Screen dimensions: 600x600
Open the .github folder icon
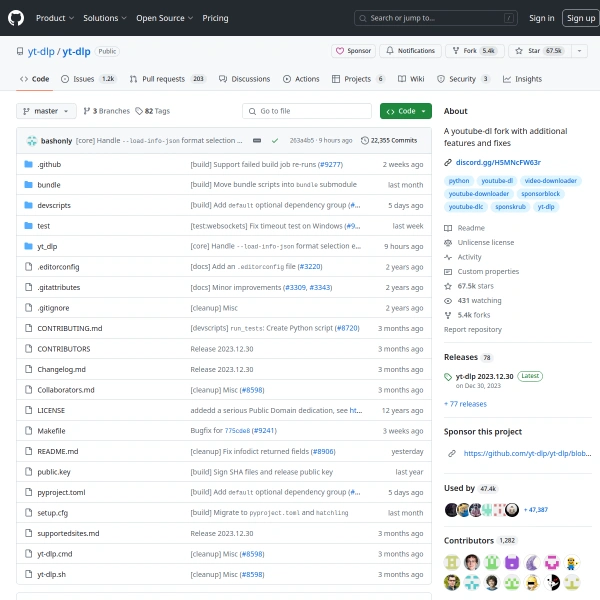pyautogui.click(x=28, y=164)
